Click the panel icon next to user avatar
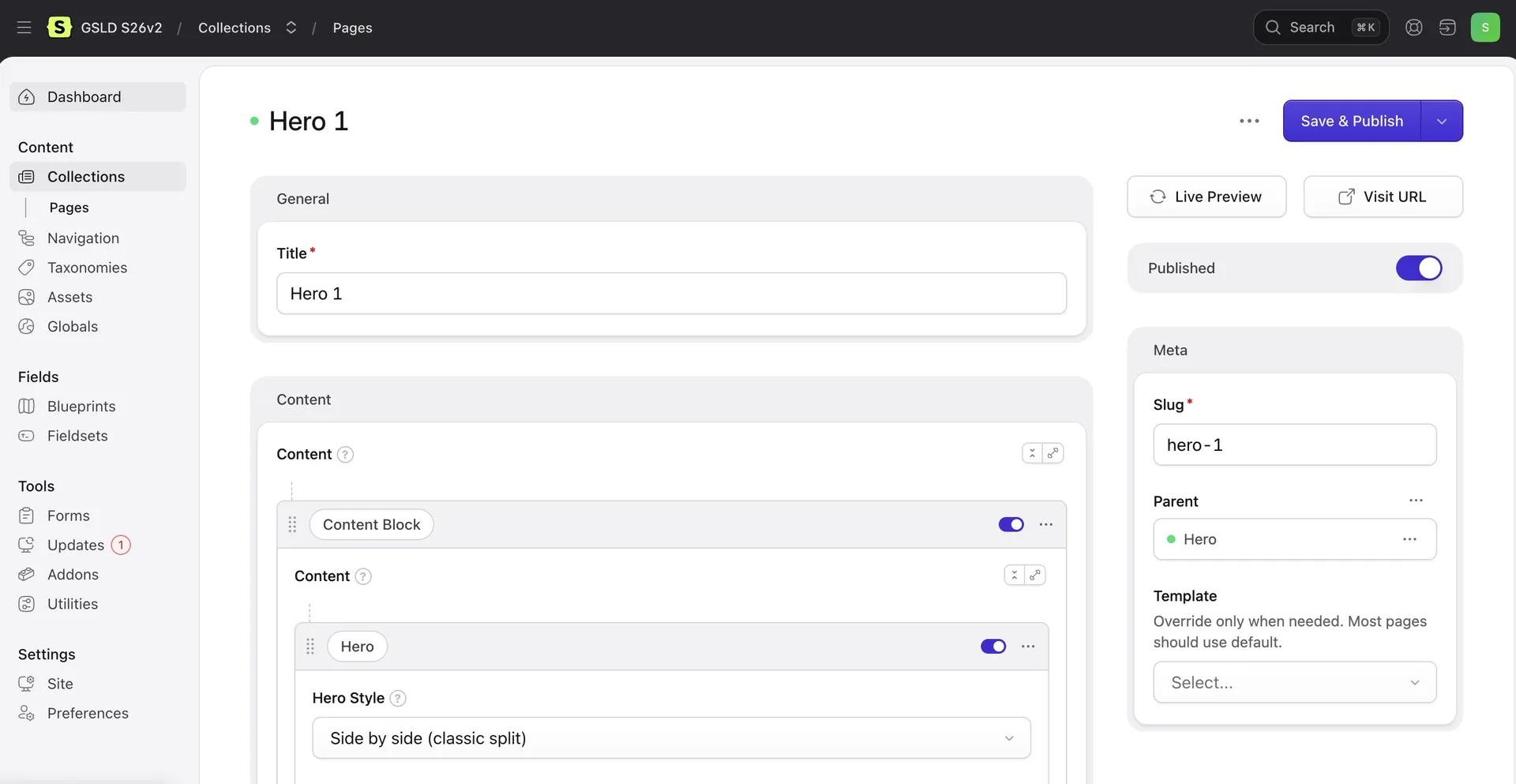The height and width of the screenshot is (784, 1516). [1447, 28]
